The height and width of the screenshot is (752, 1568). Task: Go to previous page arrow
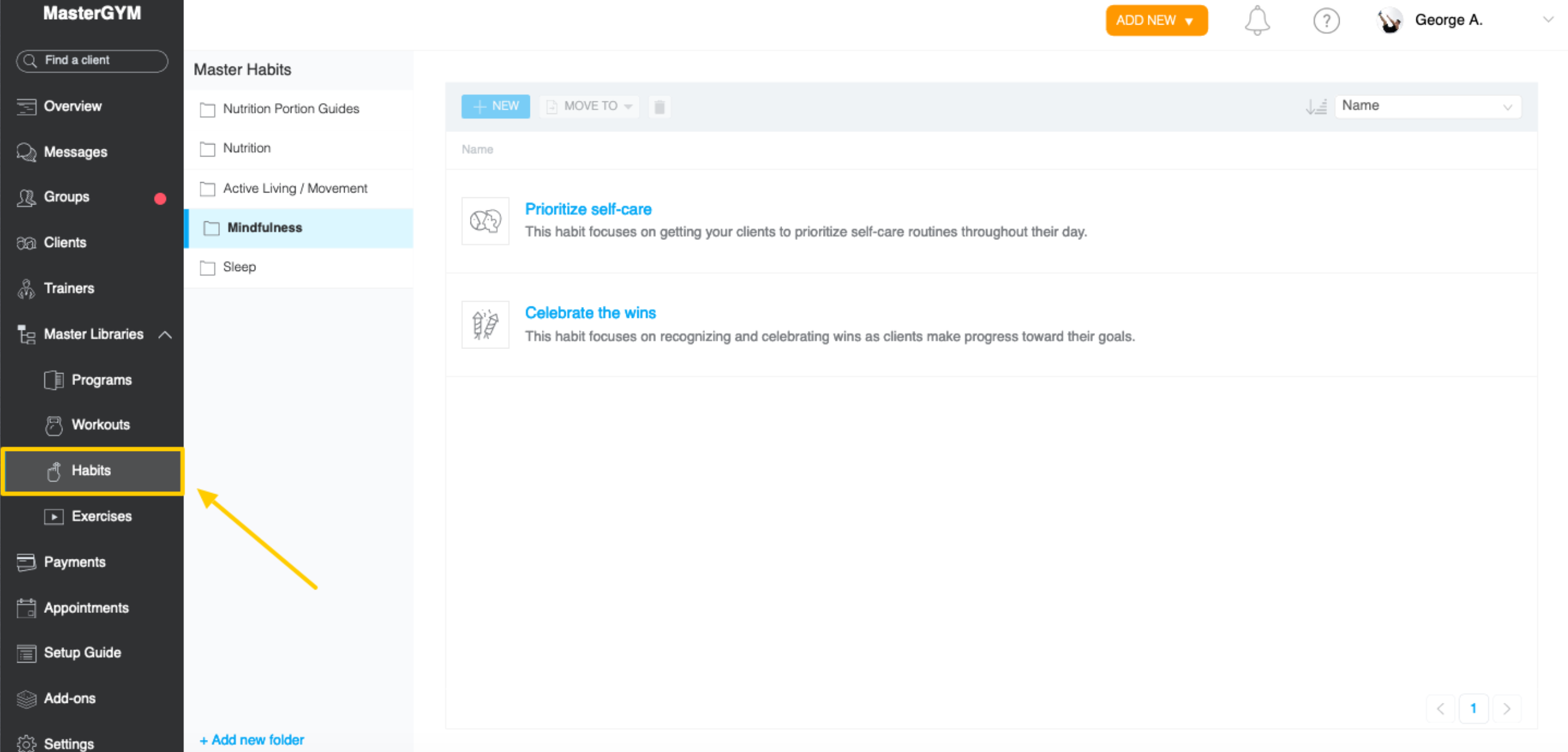coord(1440,709)
